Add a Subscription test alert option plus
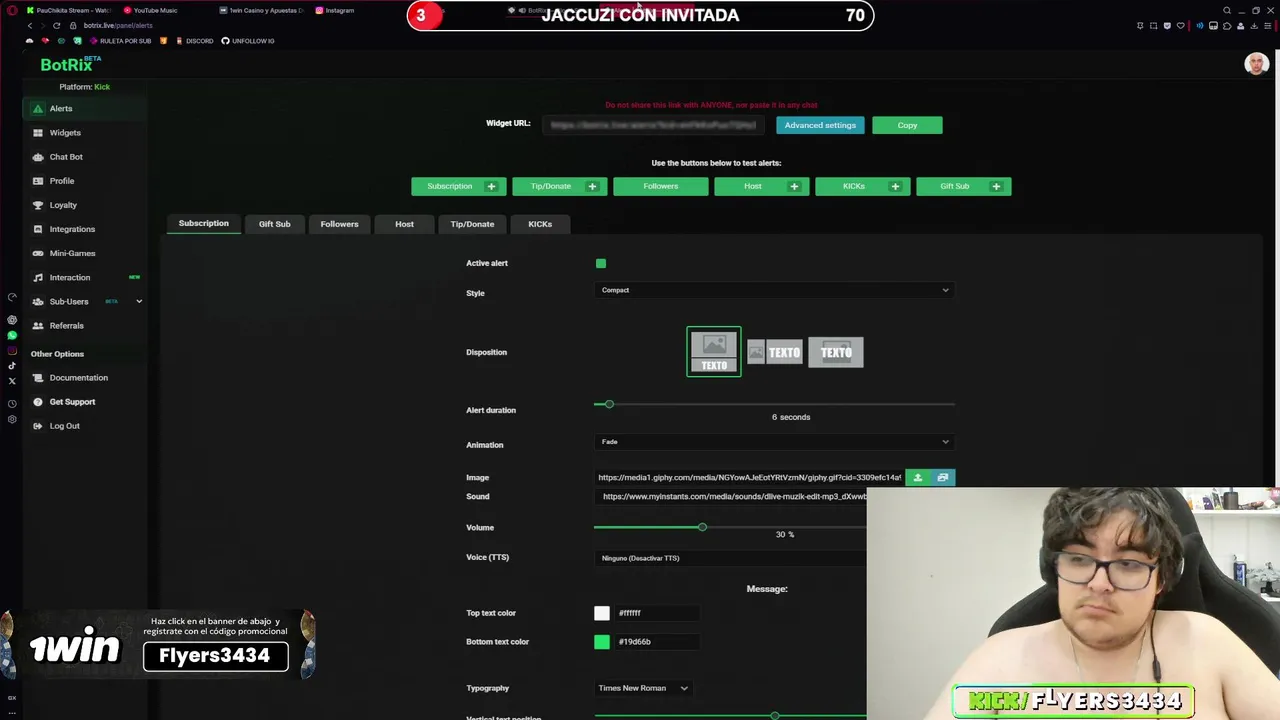1280x720 pixels. pos(491,186)
